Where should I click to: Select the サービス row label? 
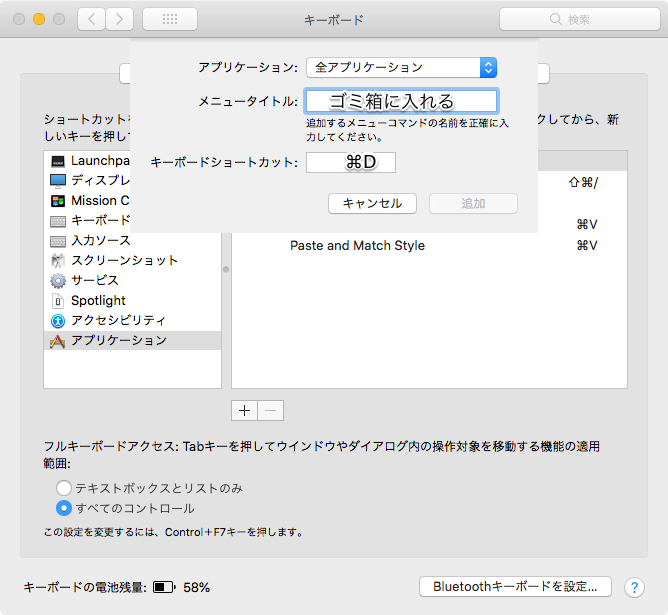95,280
